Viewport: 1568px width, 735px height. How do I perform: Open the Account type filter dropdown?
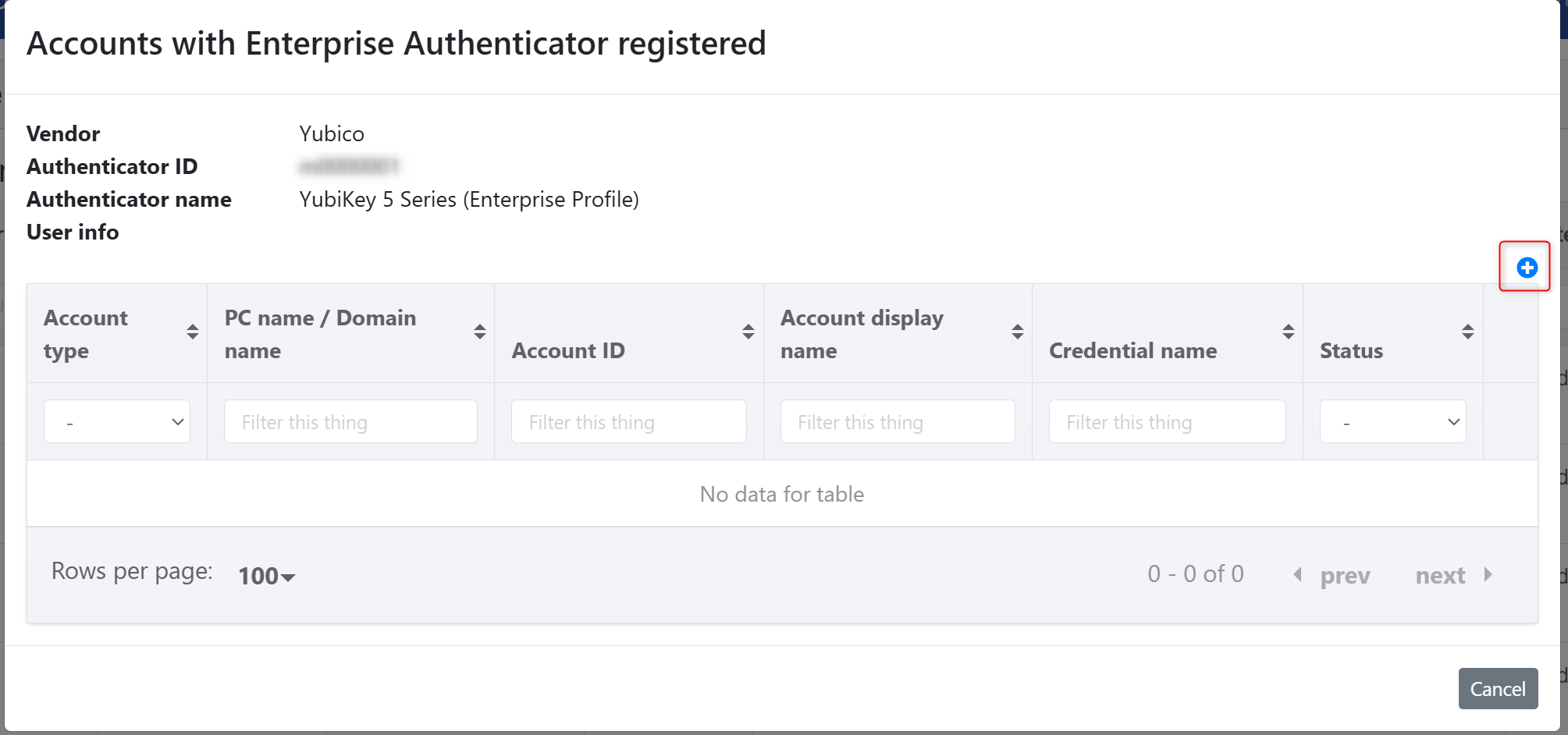coord(117,421)
